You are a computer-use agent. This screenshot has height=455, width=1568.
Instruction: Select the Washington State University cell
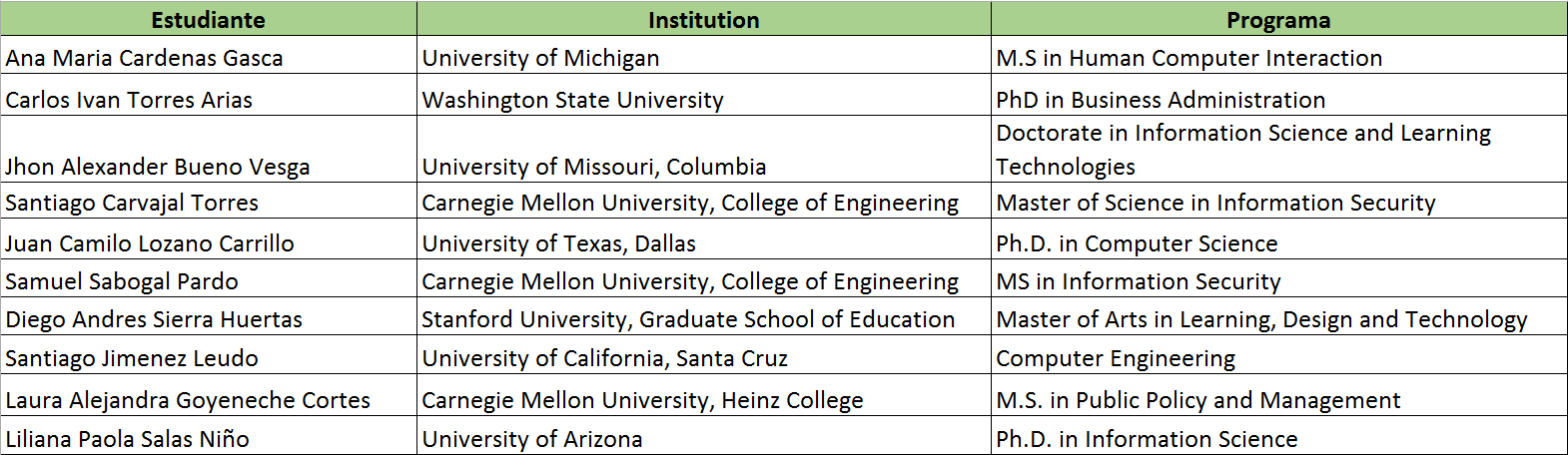(704, 96)
